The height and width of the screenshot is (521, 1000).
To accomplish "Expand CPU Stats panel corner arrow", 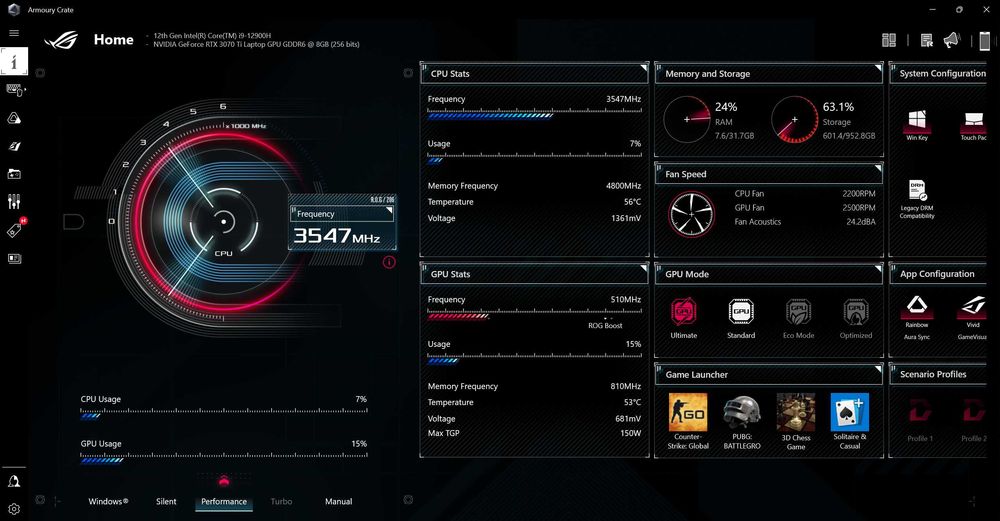I will [x=643, y=68].
